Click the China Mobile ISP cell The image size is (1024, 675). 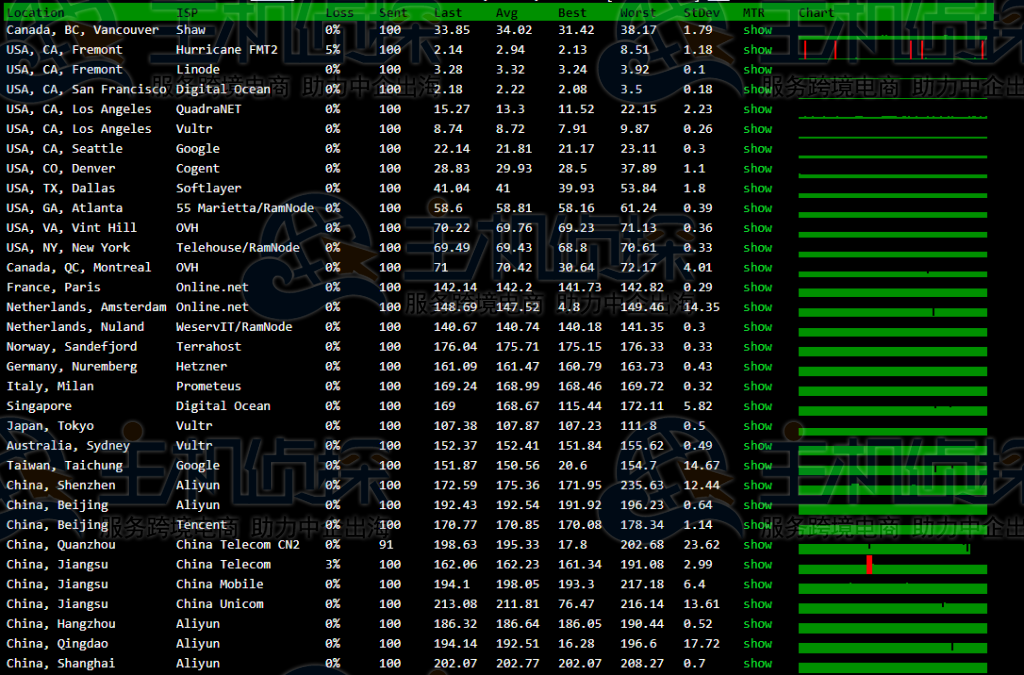[219, 584]
